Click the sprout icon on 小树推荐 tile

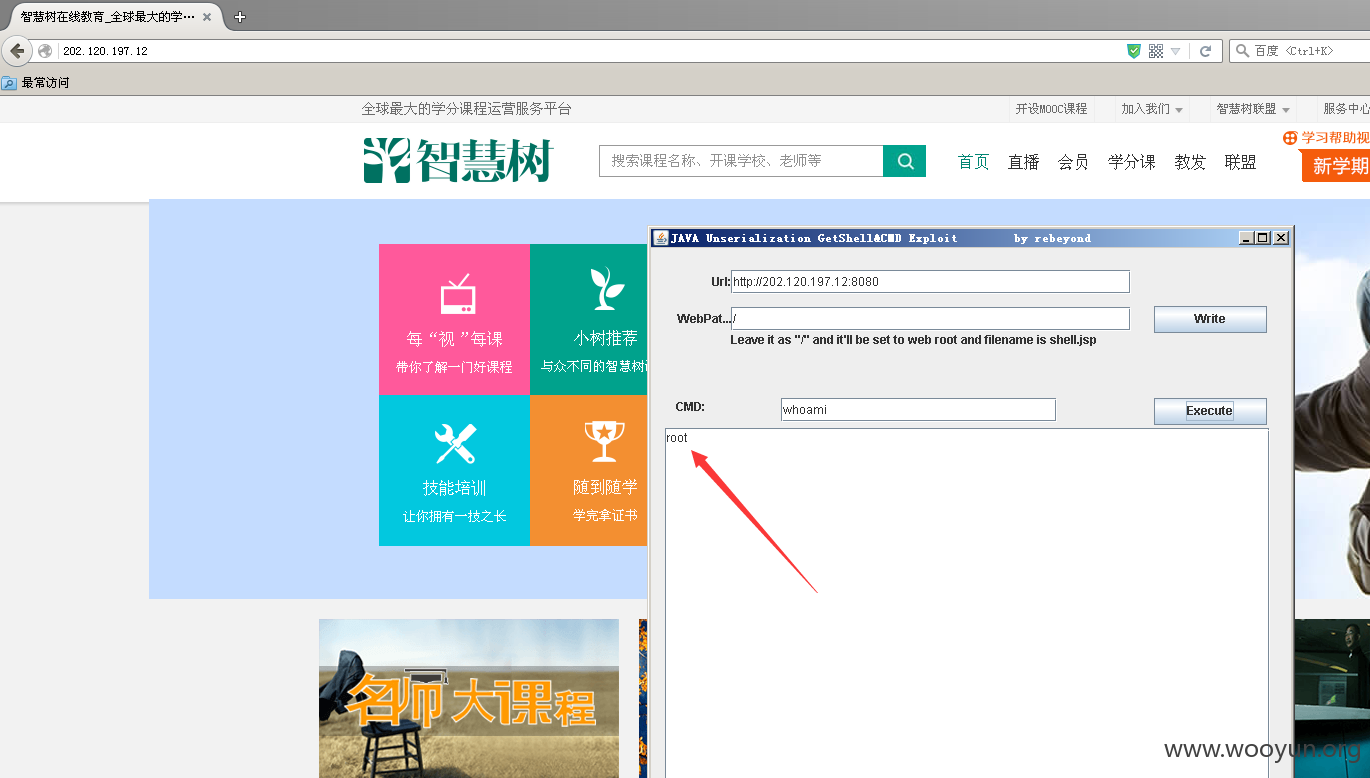(x=606, y=289)
